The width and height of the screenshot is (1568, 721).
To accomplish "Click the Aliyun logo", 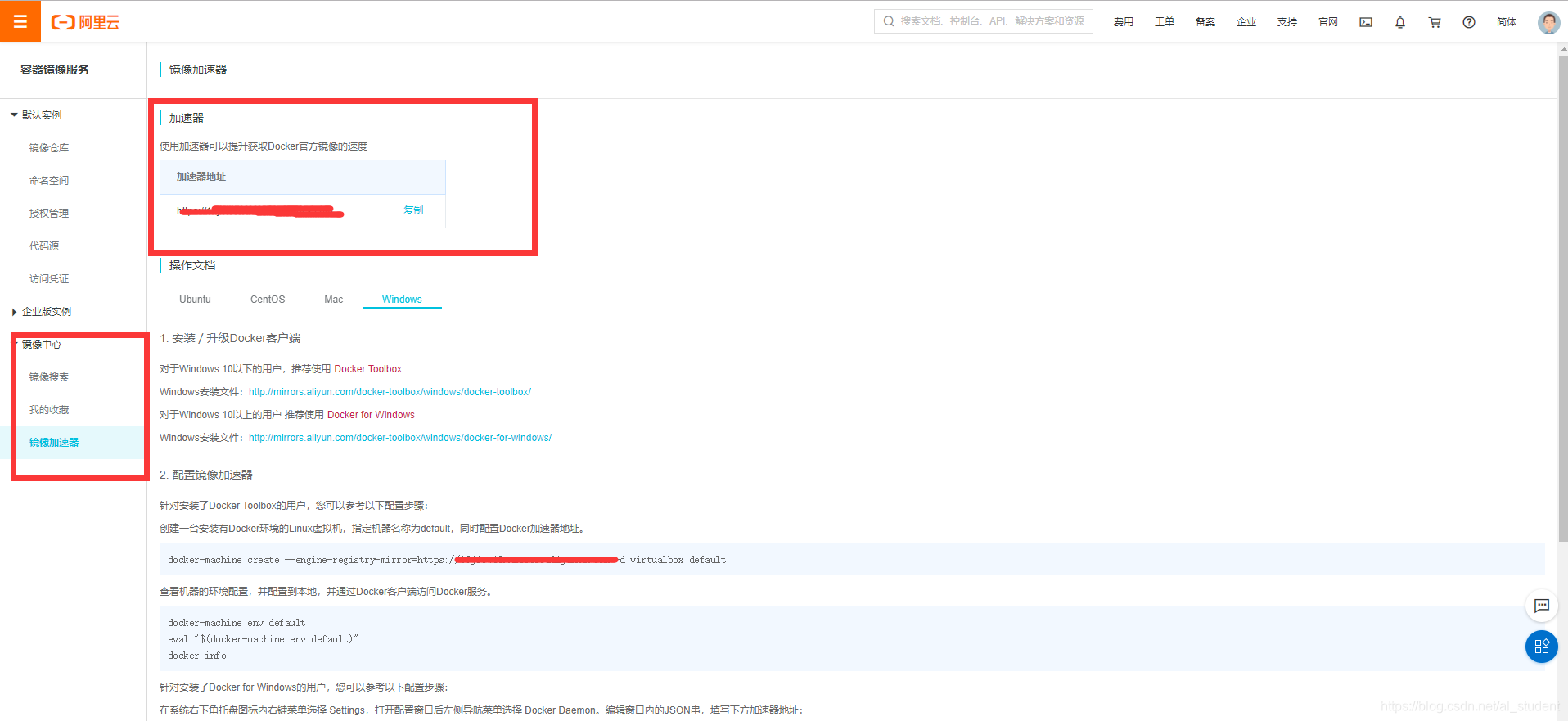I will 85,22.
